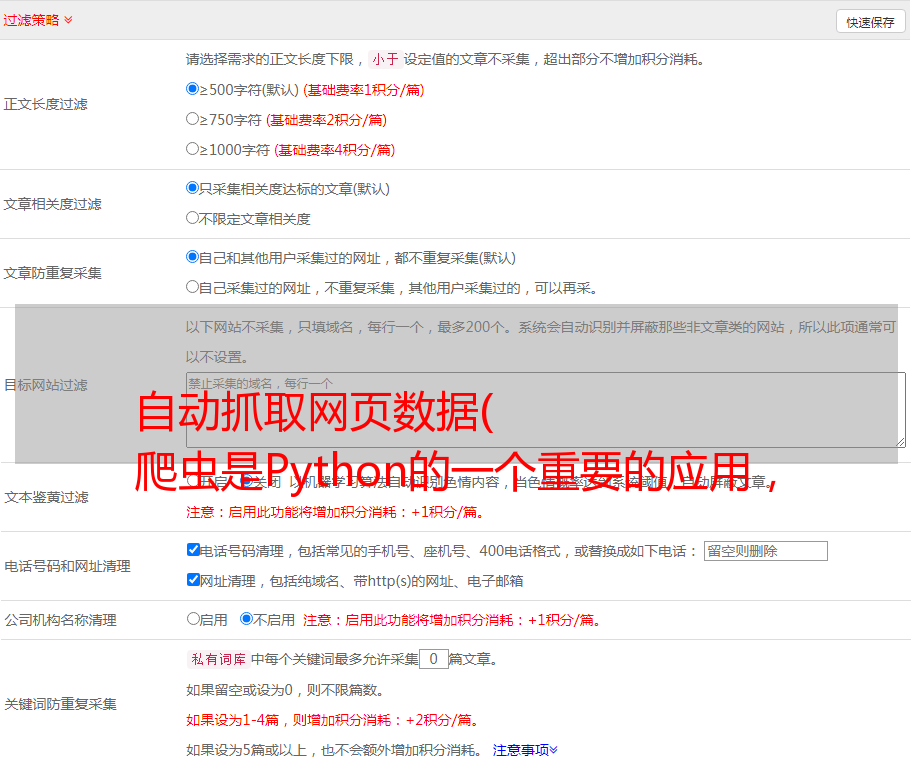The height and width of the screenshot is (768, 912).
Task: Select the ≥500字符 default length option
Action: (192, 88)
